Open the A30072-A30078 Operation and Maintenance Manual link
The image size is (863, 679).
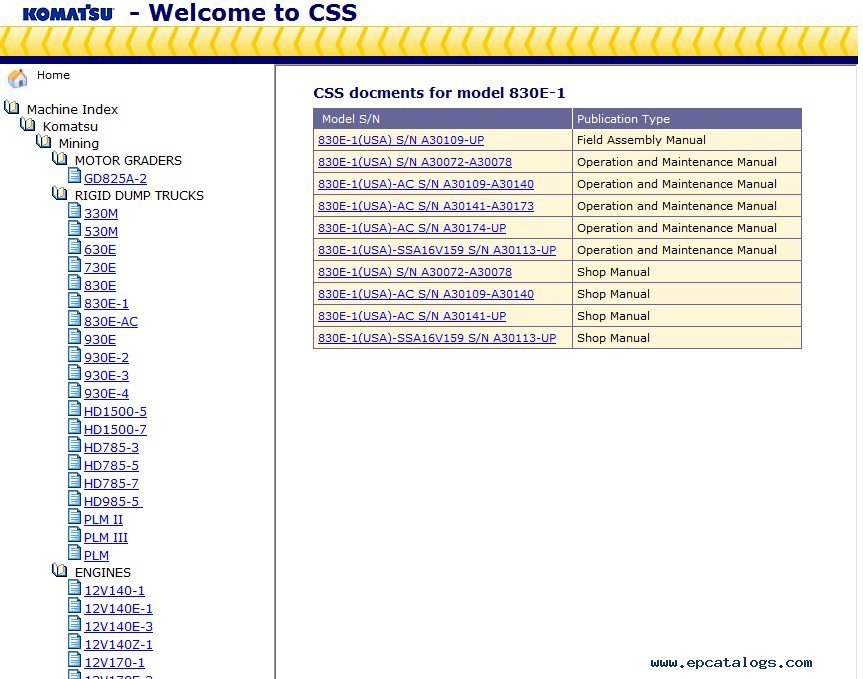[415, 162]
